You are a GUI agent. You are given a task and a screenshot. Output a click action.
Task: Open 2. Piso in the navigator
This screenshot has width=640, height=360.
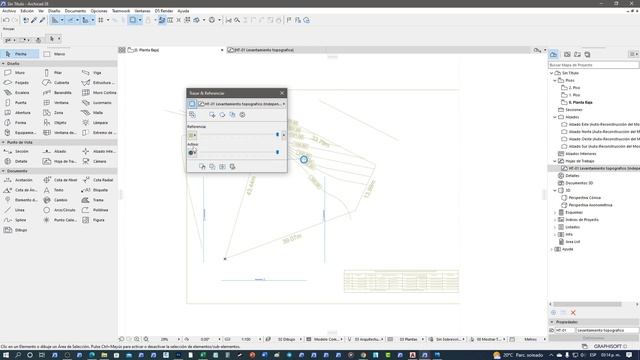pos(574,88)
